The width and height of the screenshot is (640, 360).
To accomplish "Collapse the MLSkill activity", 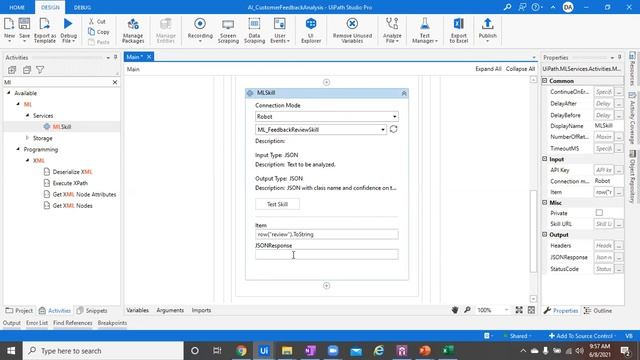I will 404,93.
